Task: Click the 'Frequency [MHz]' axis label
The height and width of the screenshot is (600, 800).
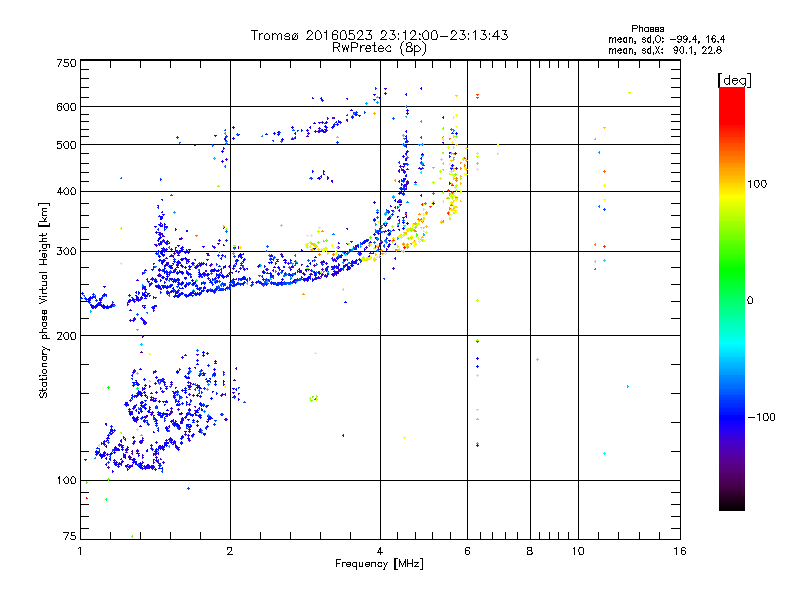Action: [379, 564]
